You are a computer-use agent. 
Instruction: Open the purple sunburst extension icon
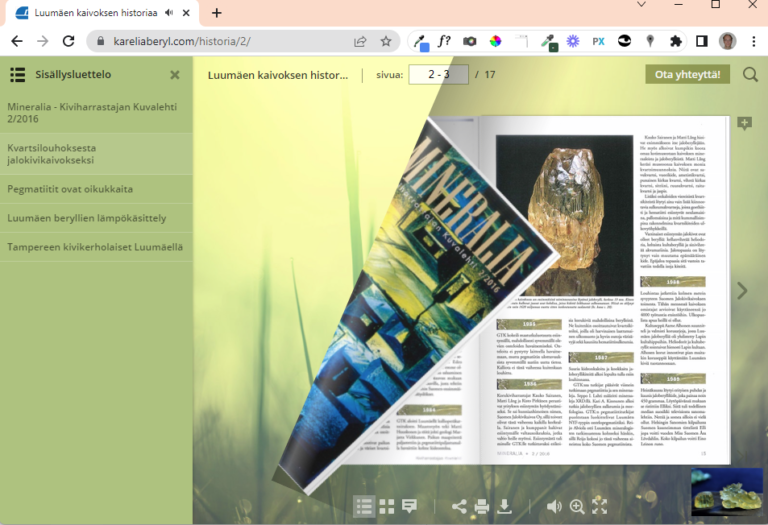click(x=573, y=41)
